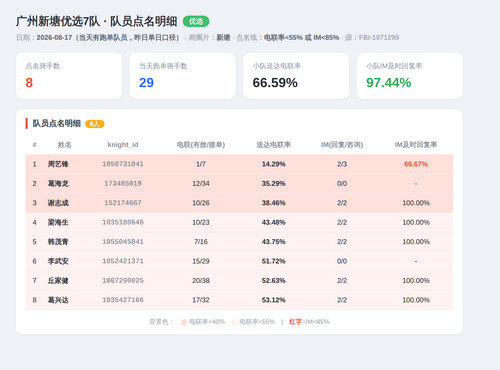Screen dimensions: 500x370
Task: Click the 红字 legend label for IM<85%
Action: [x=295, y=322]
